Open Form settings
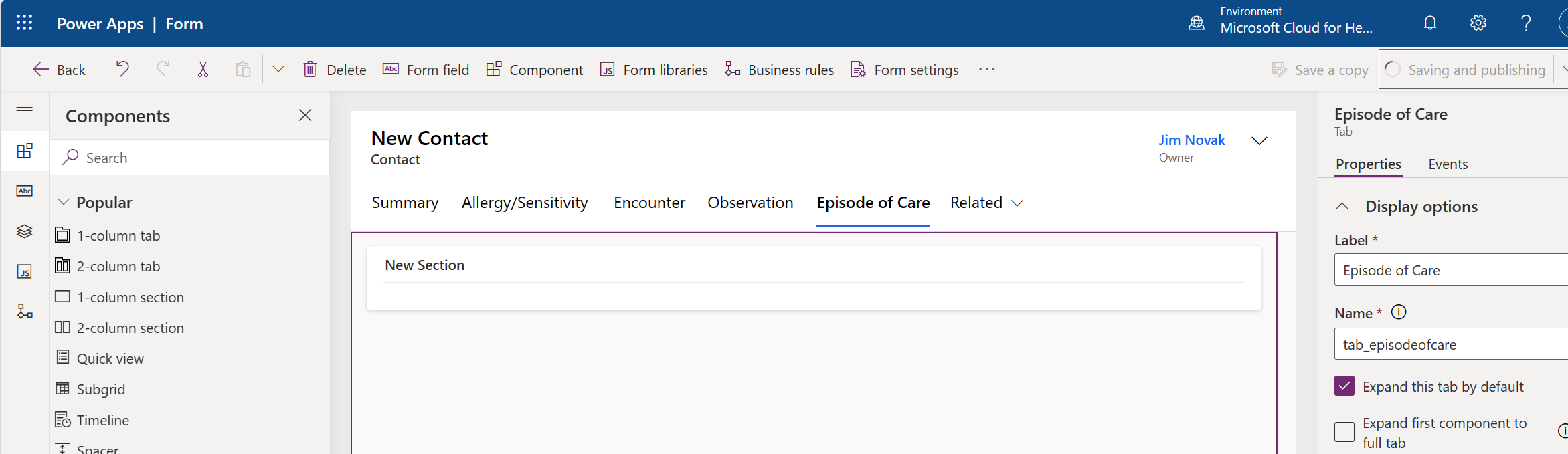This screenshot has height=454, width=1568. pos(904,70)
